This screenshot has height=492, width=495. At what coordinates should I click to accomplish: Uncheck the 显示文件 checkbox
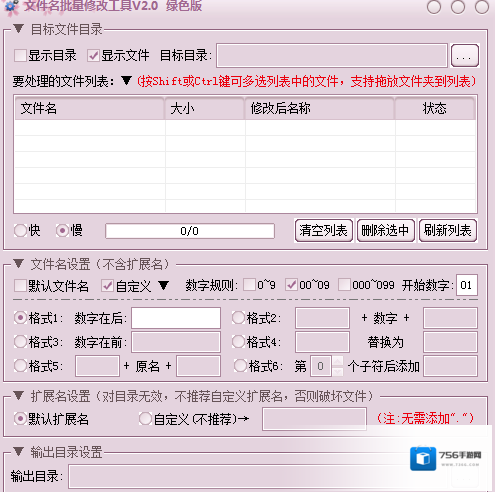[93, 55]
